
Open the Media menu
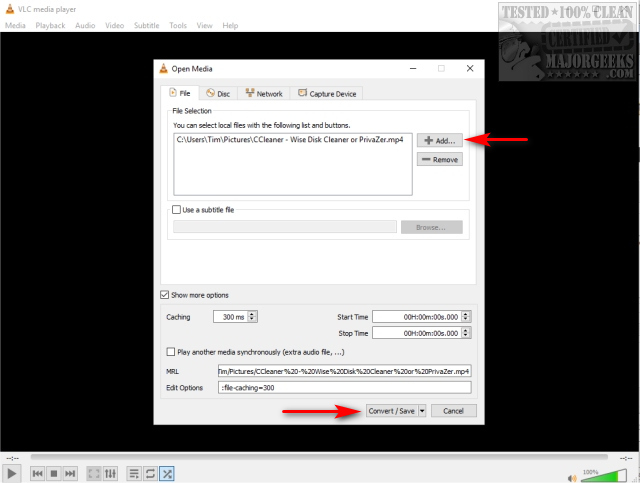(15, 25)
